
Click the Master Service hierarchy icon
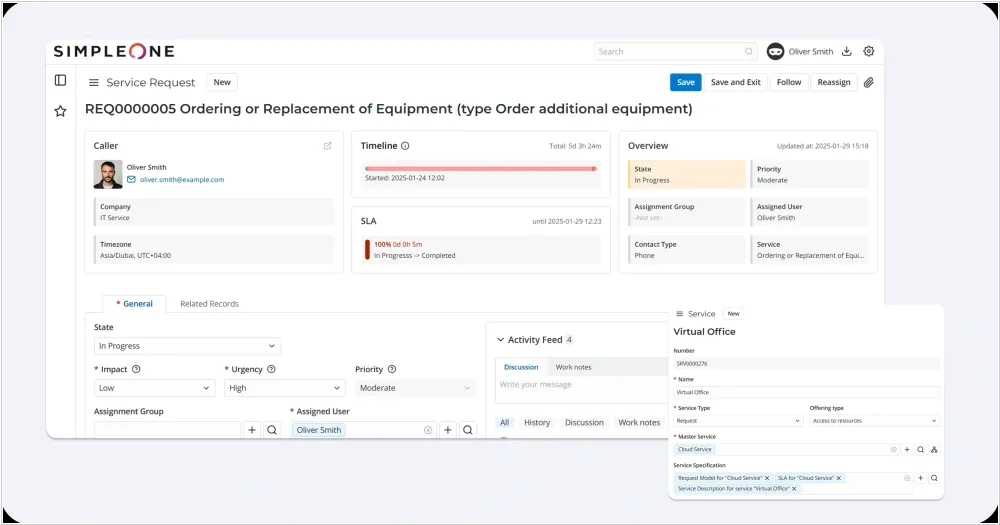(933, 449)
